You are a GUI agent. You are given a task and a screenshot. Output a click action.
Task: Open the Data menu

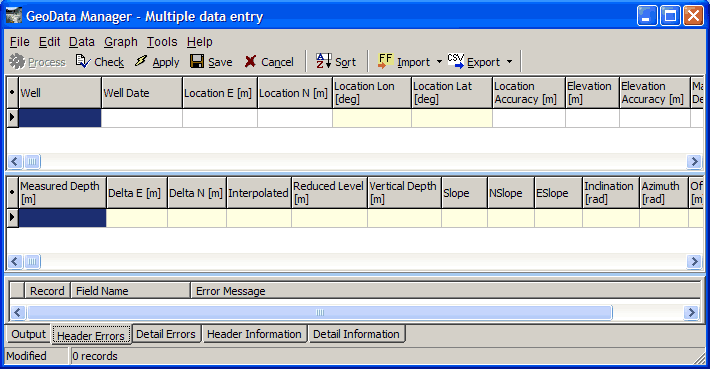pos(82,42)
